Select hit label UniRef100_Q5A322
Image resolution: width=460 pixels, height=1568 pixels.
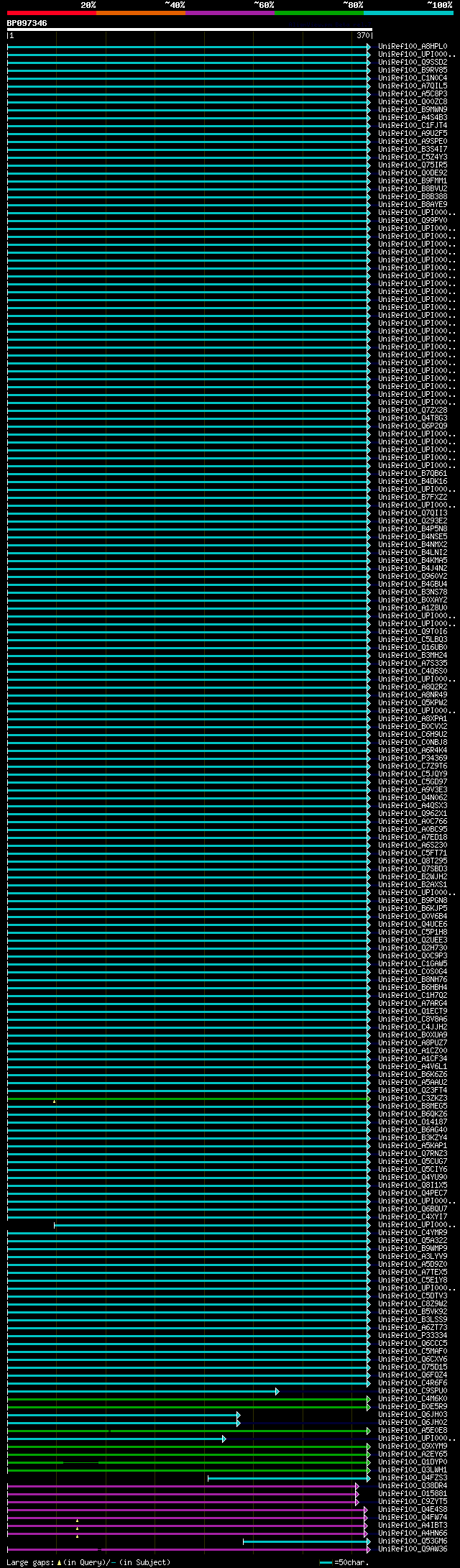pyautogui.click(x=413, y=1241)
